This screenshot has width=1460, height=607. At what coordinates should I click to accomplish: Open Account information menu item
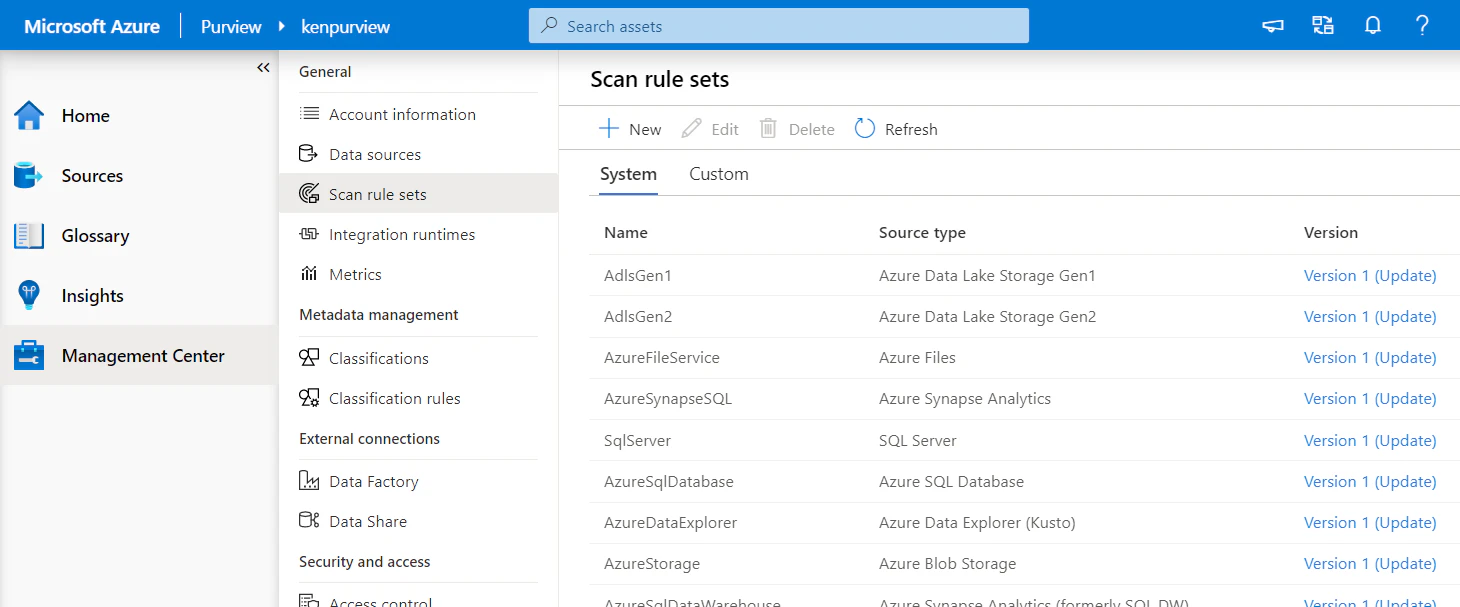[x=418, y=114]
